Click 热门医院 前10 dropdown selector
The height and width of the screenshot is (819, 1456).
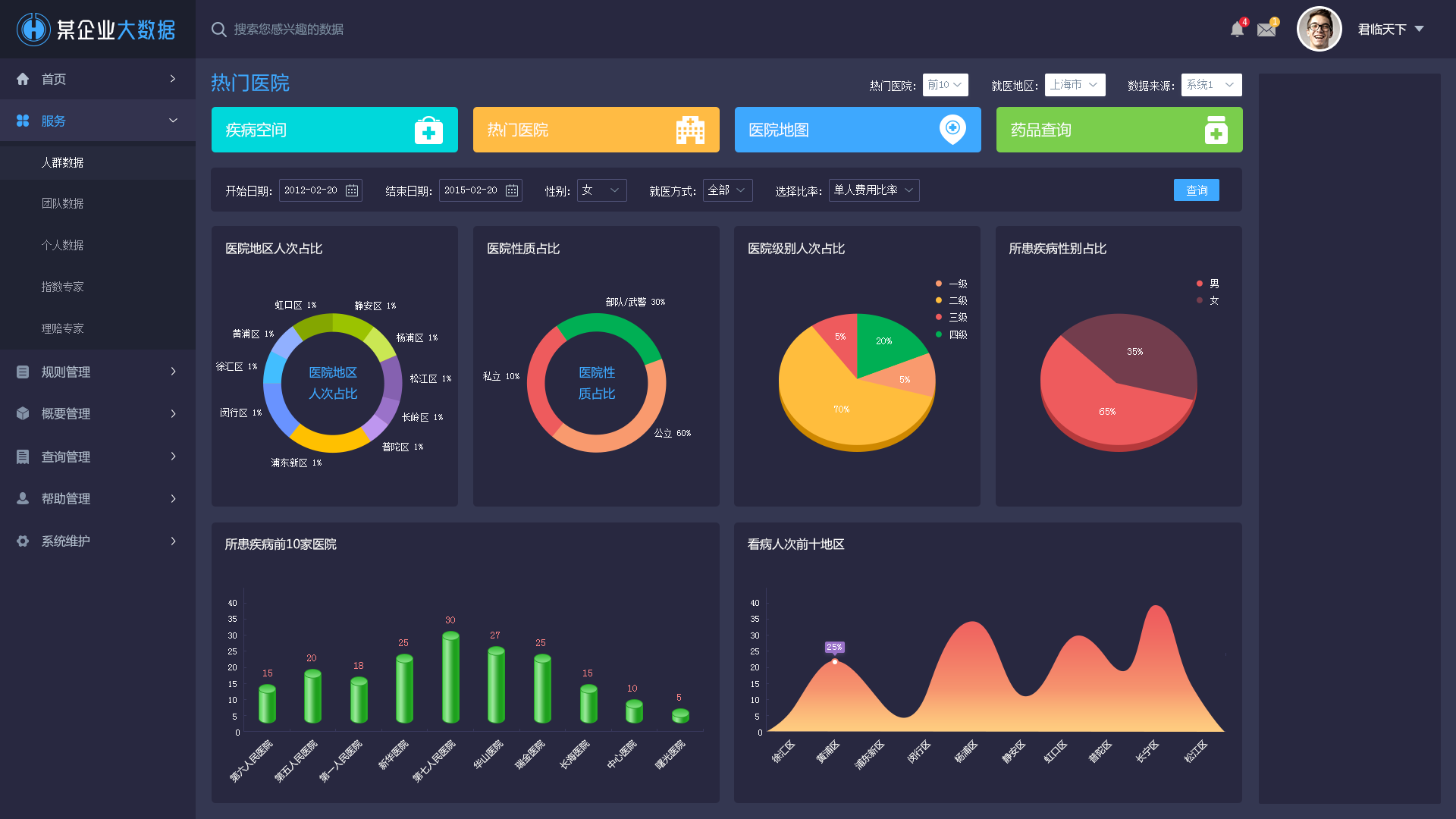(944, 85)
